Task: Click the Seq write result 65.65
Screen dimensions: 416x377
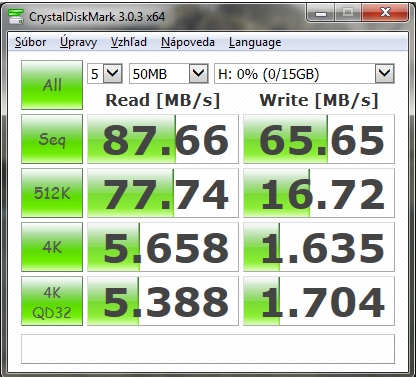Action: [319, 139]
